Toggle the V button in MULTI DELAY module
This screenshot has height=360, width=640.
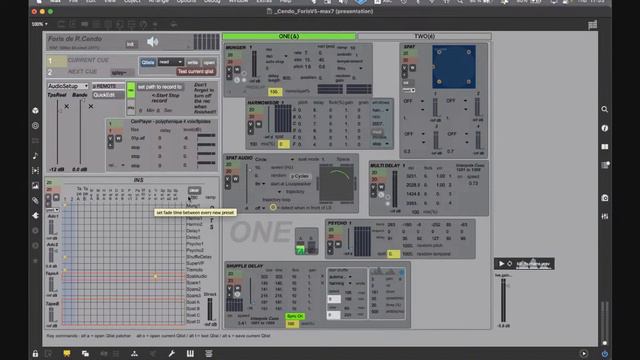373,187
